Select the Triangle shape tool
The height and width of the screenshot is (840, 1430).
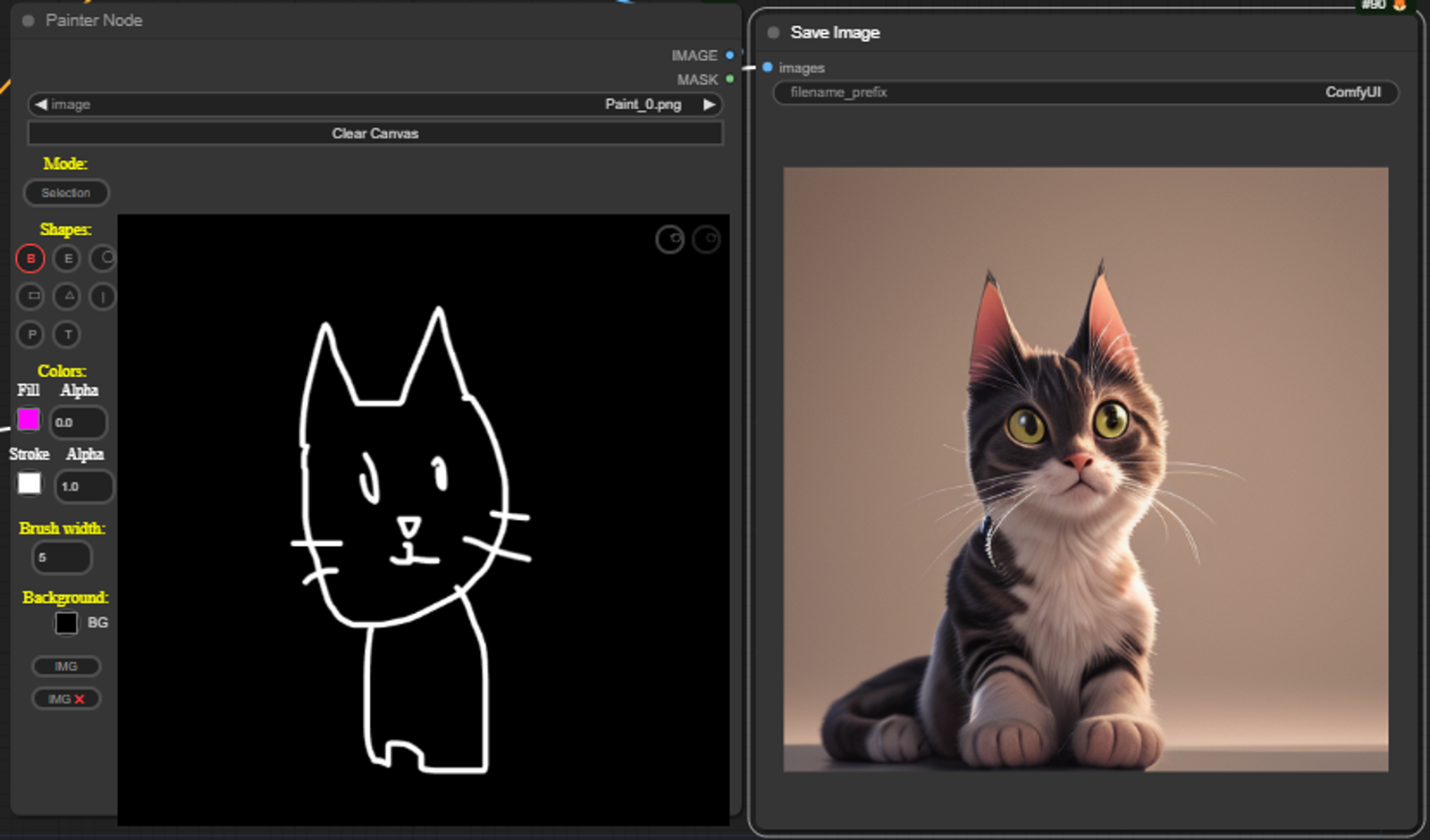point(68,296)
